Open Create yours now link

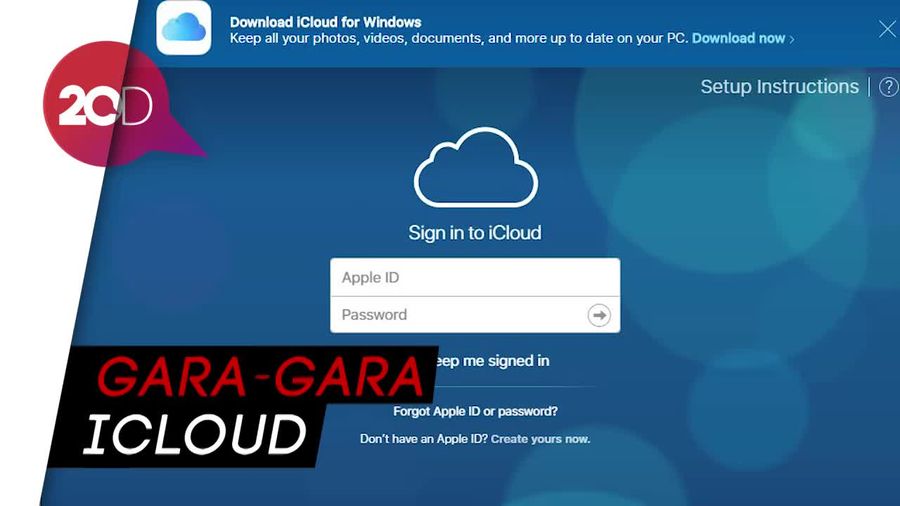(540, 439)
